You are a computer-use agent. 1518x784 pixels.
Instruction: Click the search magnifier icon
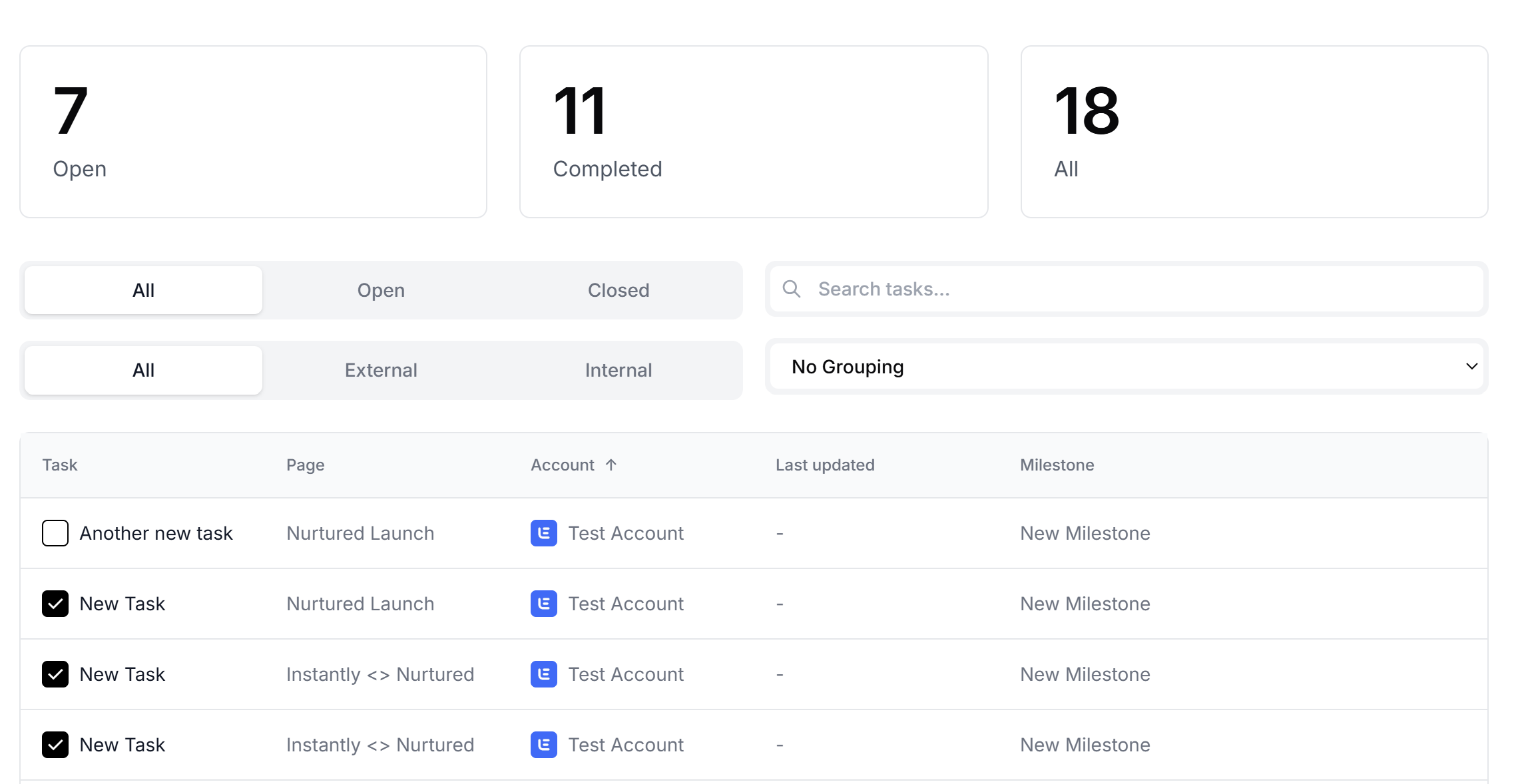791,289
